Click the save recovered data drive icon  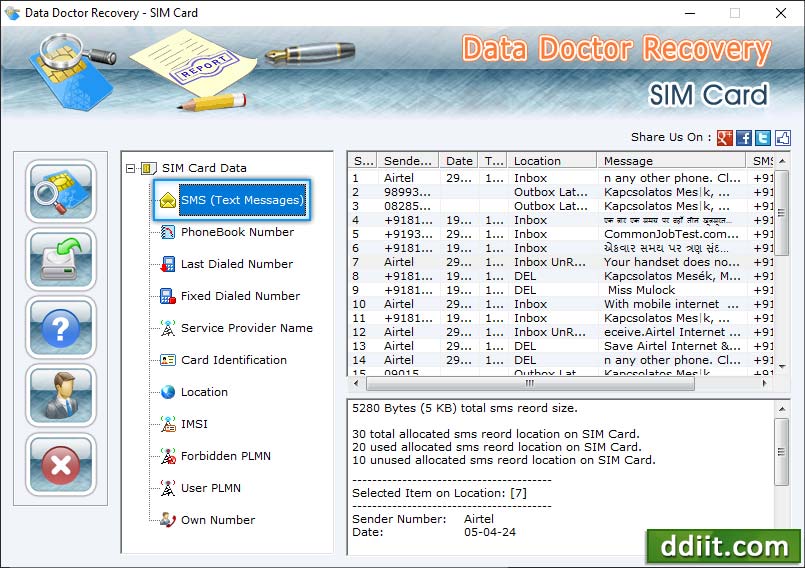(61, 259)
